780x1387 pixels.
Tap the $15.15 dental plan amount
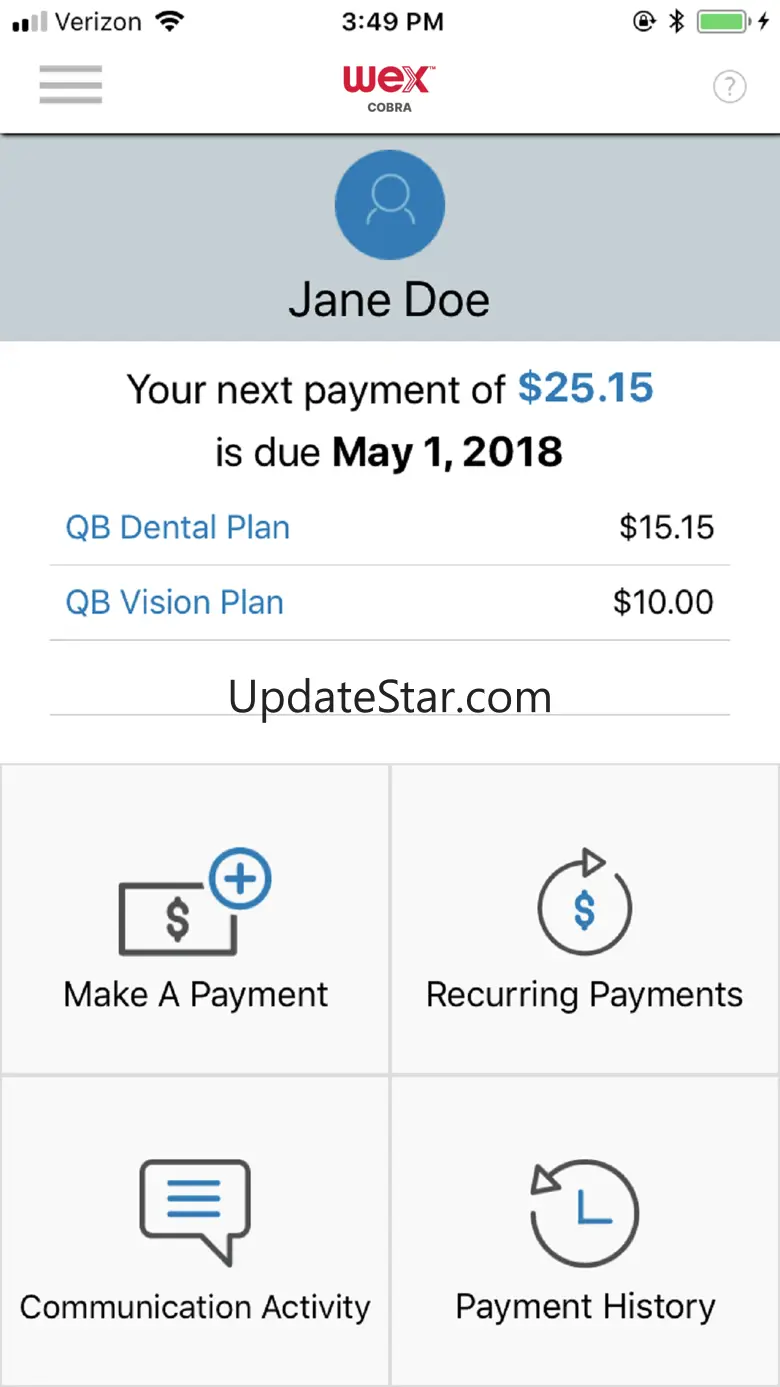(x=666, y=527)
